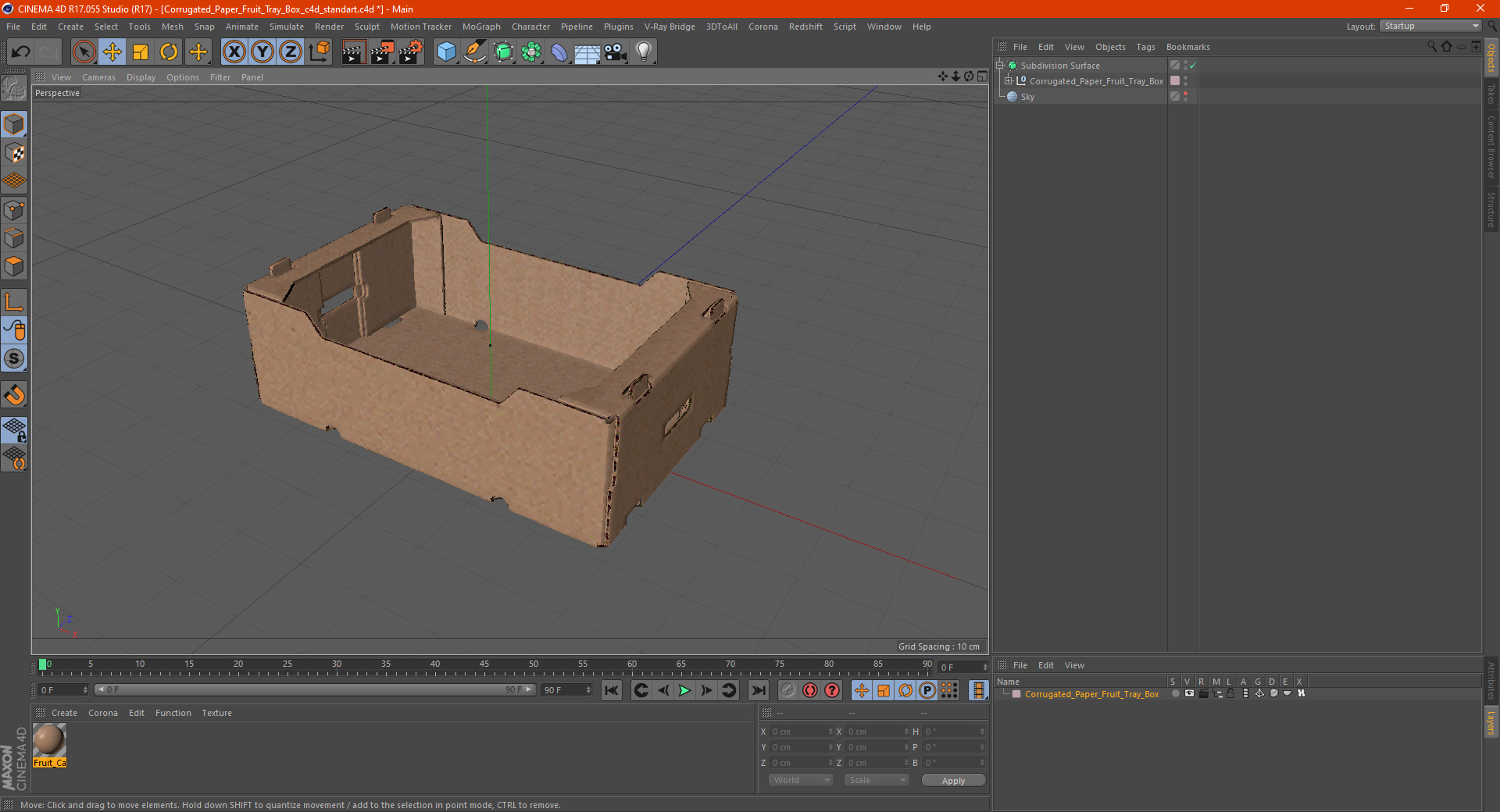1500x812 pixels.
Task: Enable the Axis mode tool
Action: pyautogui.click(x=14, y=302)
